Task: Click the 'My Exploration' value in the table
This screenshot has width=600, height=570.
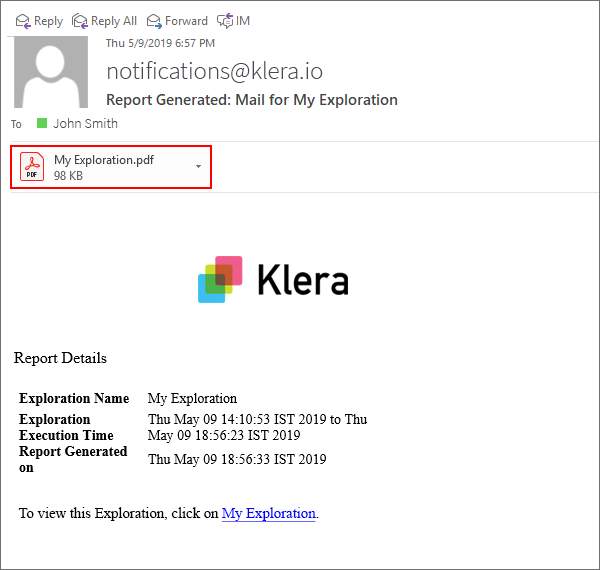Action: click(192, 399)
